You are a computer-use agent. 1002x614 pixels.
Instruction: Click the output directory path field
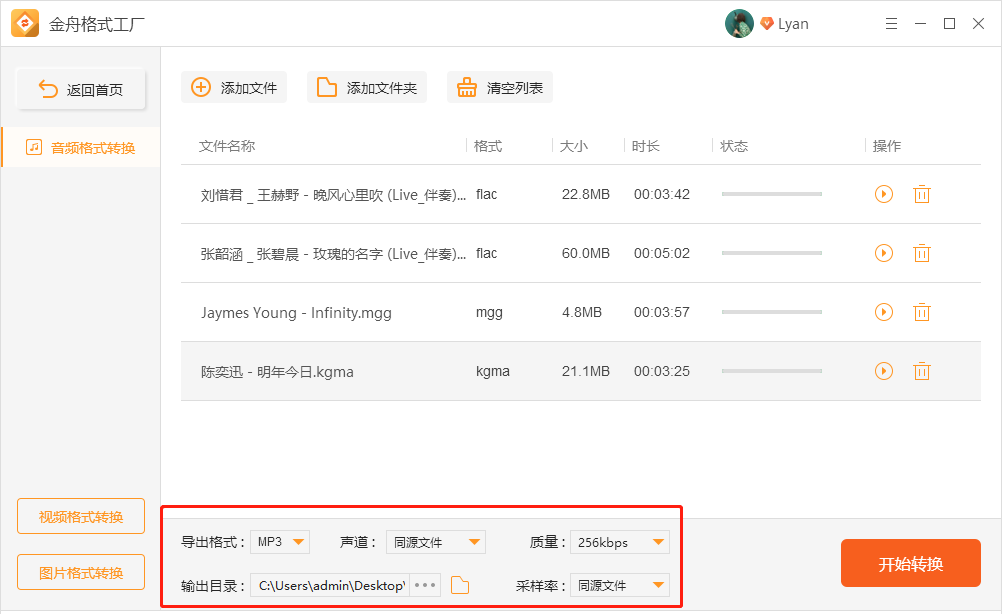coord(330,585)
